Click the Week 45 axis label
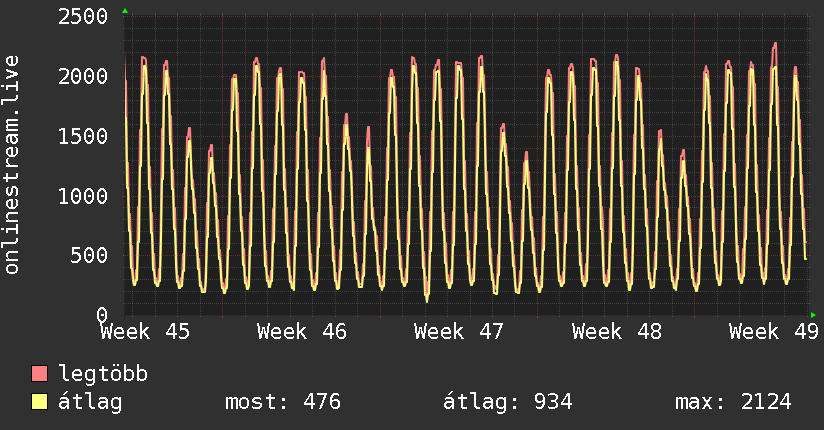The image size is (824, 430). (x=145, y=332)
